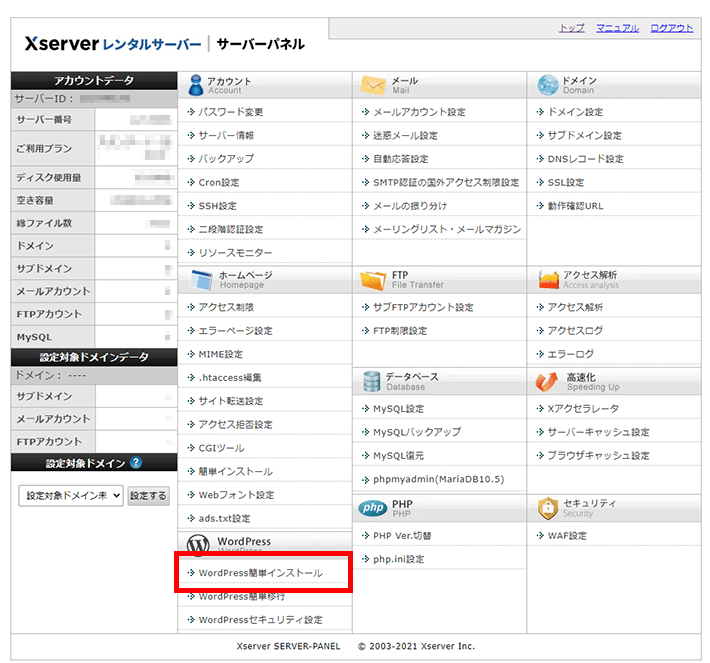The height and width of the screenshot is (663, 710).
Task: Open CGIツール
Action: pyautogui.click(x=221, y=448)
